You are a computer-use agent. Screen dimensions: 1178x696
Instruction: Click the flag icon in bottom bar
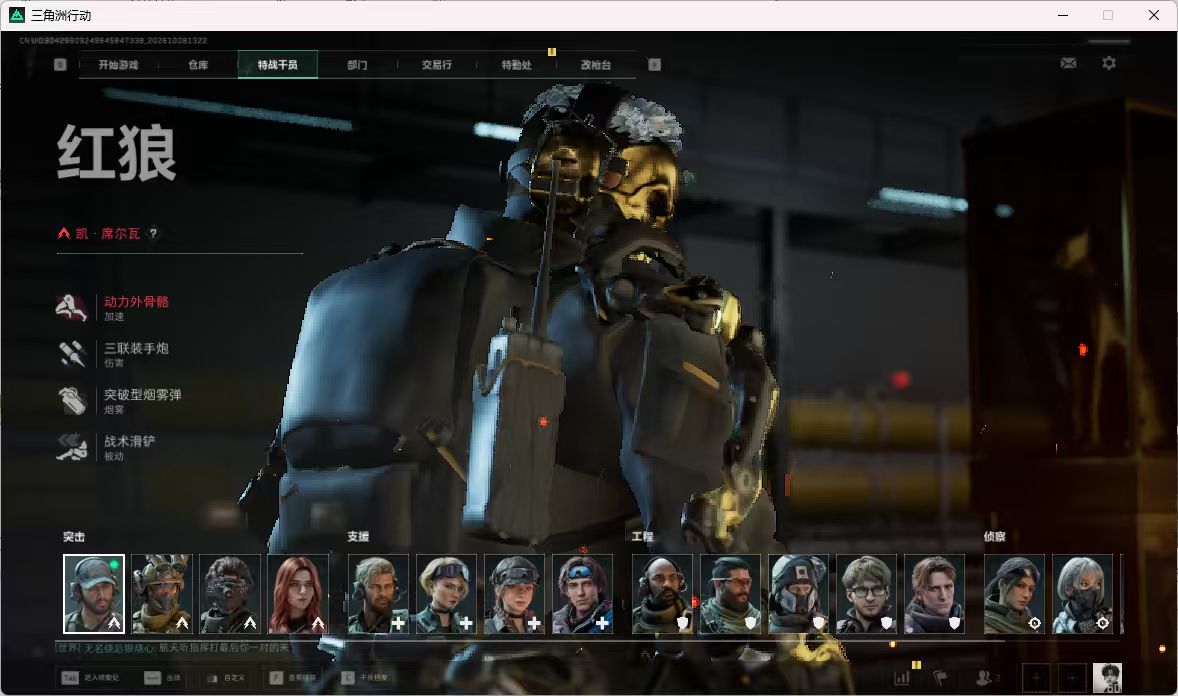coord(940,678)
